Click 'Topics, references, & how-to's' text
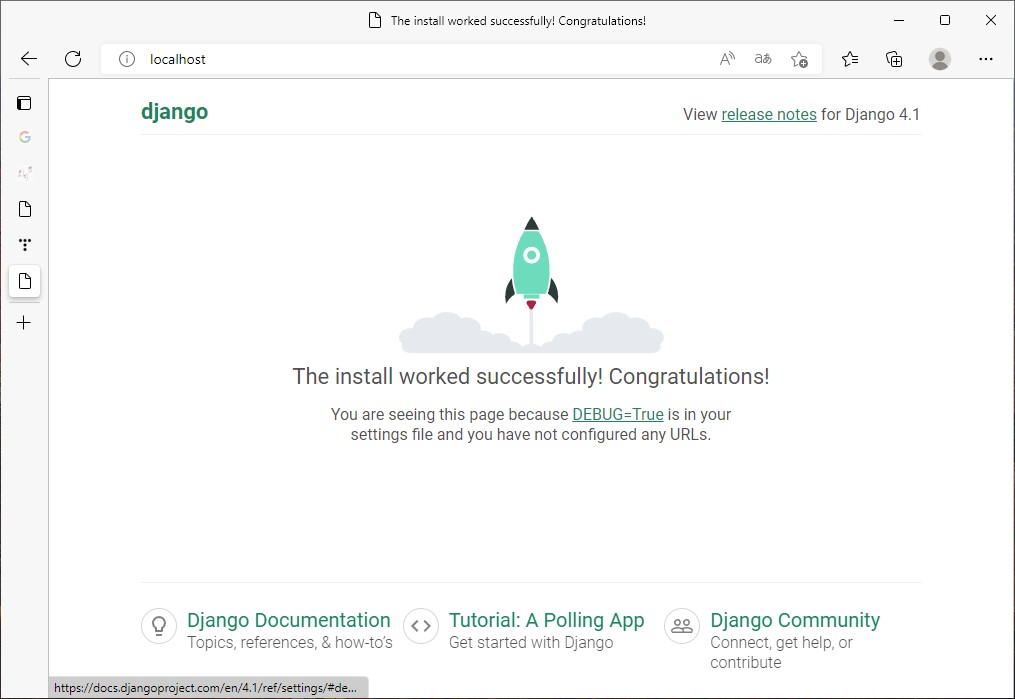Screen dimensions: 1015x699 point(290,643)
